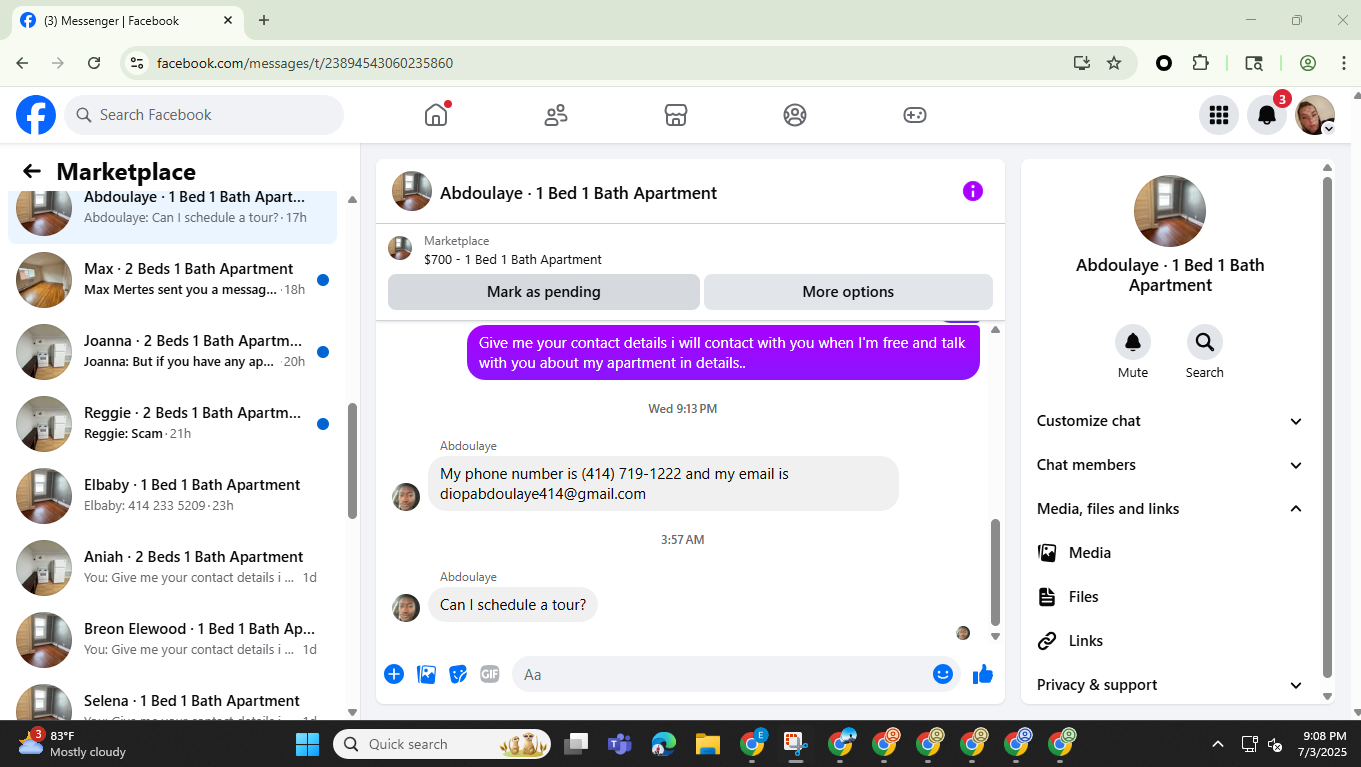
Task: Open a new browser tab
Action: pyautogui.click(x=264, y=20)
